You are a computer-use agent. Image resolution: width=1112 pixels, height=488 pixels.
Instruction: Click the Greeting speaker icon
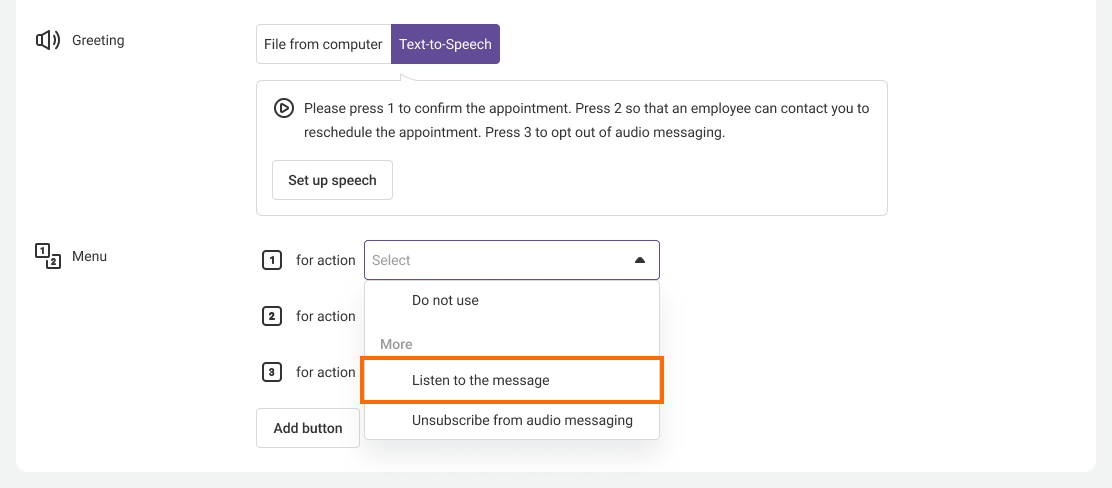[47, 41]
